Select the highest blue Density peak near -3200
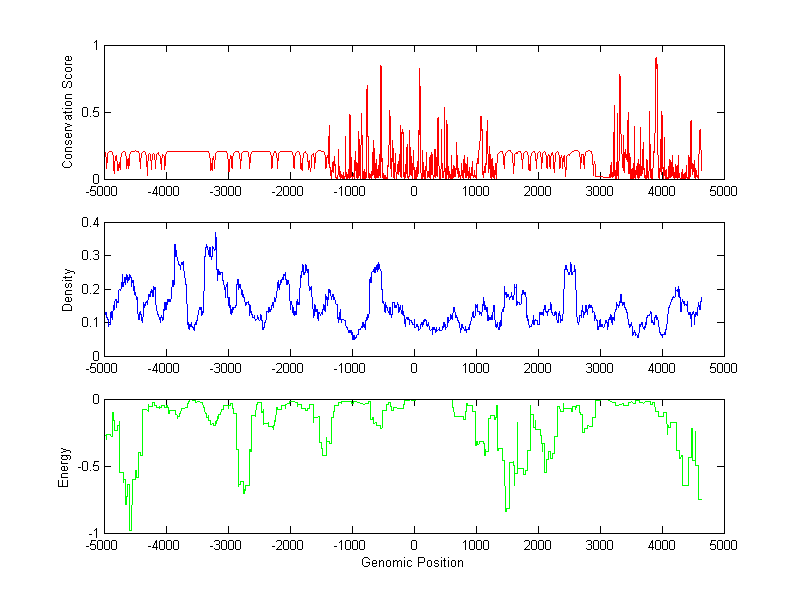The image size is (800, 599). point(215,235)
